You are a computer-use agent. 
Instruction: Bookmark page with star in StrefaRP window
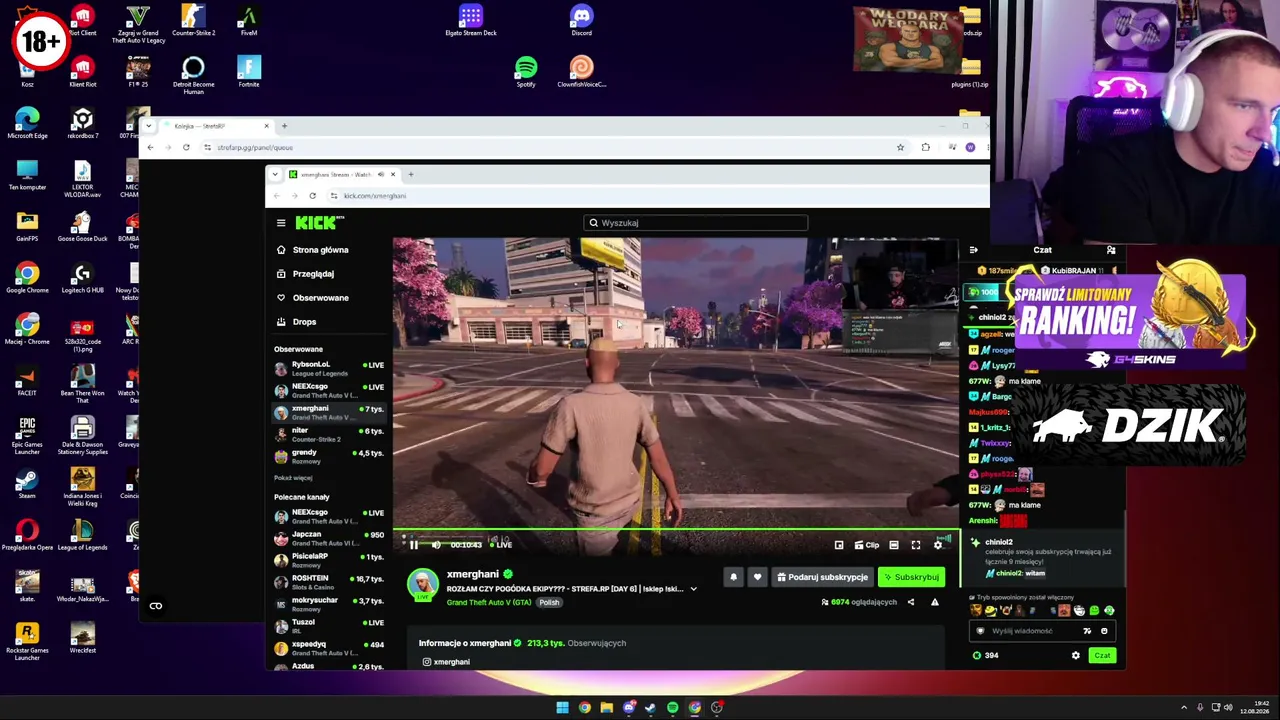point(900,148)
